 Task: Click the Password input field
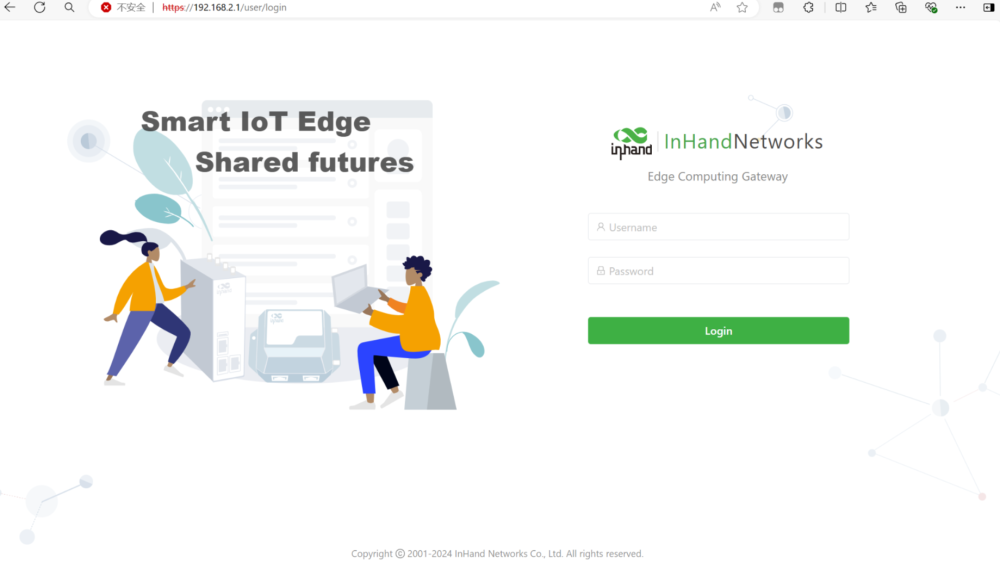718,271
